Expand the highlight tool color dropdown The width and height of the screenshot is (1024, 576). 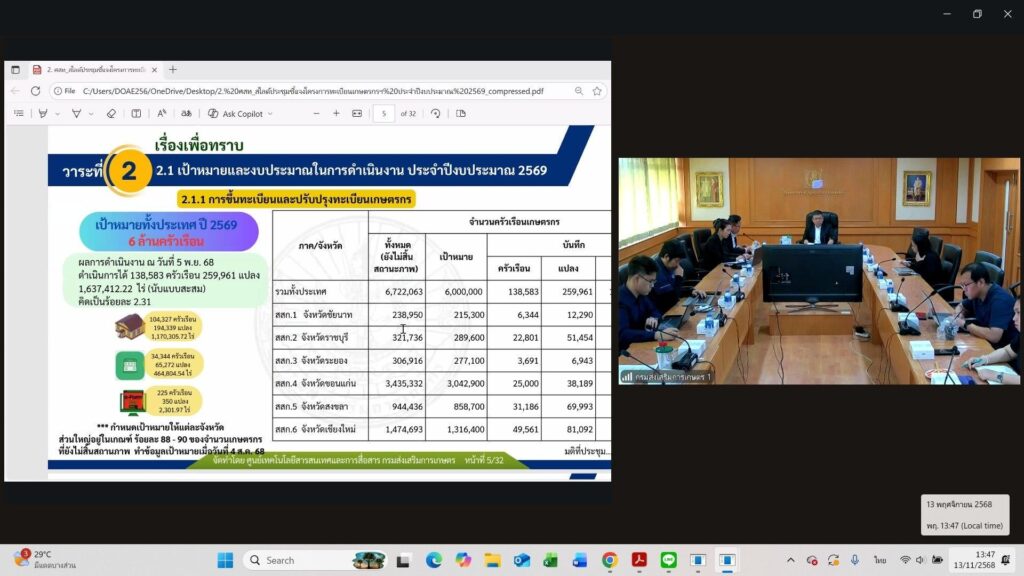[x=56, y=114]
